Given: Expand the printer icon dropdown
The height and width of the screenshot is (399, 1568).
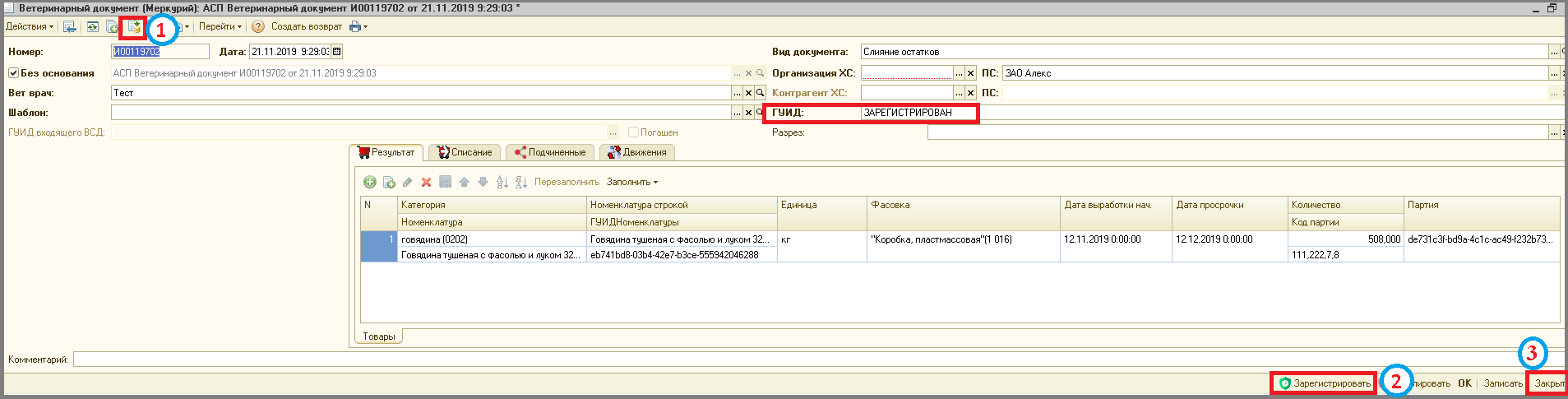Looking at the screenshot, I should [358, 27].
